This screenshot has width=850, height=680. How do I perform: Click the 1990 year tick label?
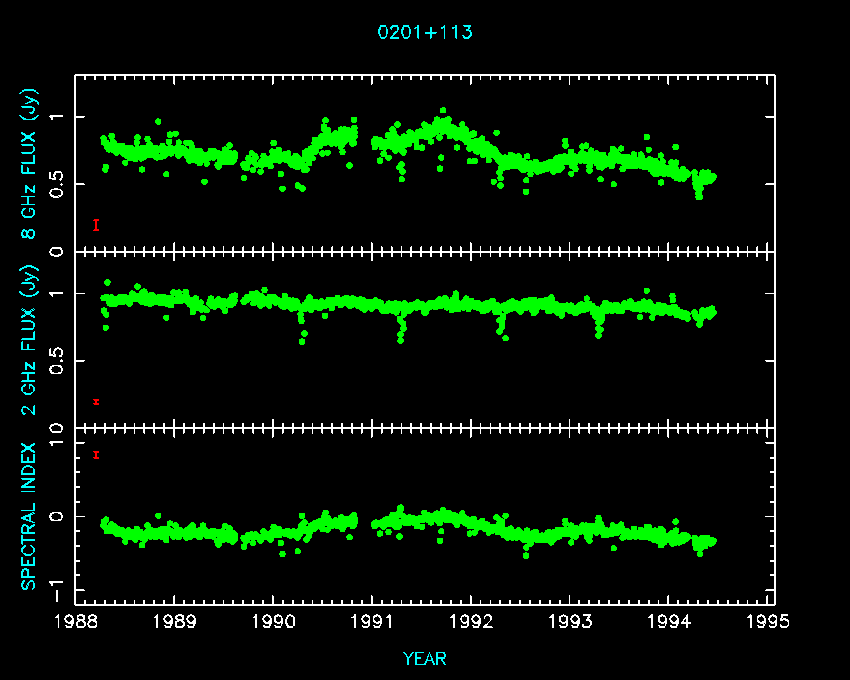(274, 622)
